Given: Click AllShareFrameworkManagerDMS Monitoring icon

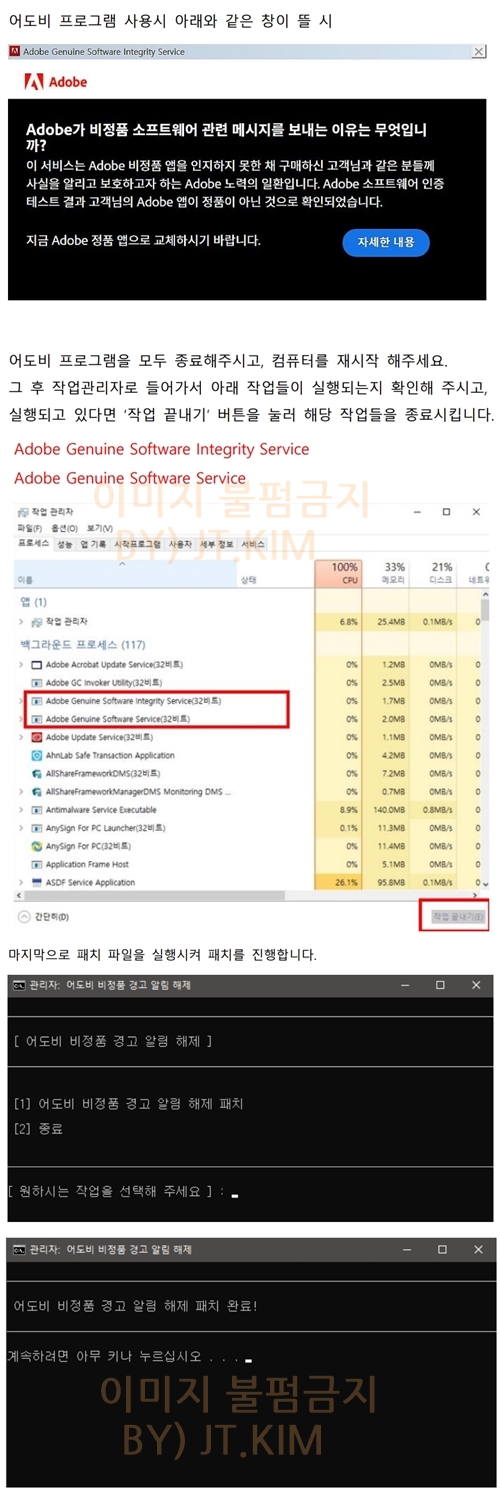Looking at the screenshot, I should pos(37,792).
